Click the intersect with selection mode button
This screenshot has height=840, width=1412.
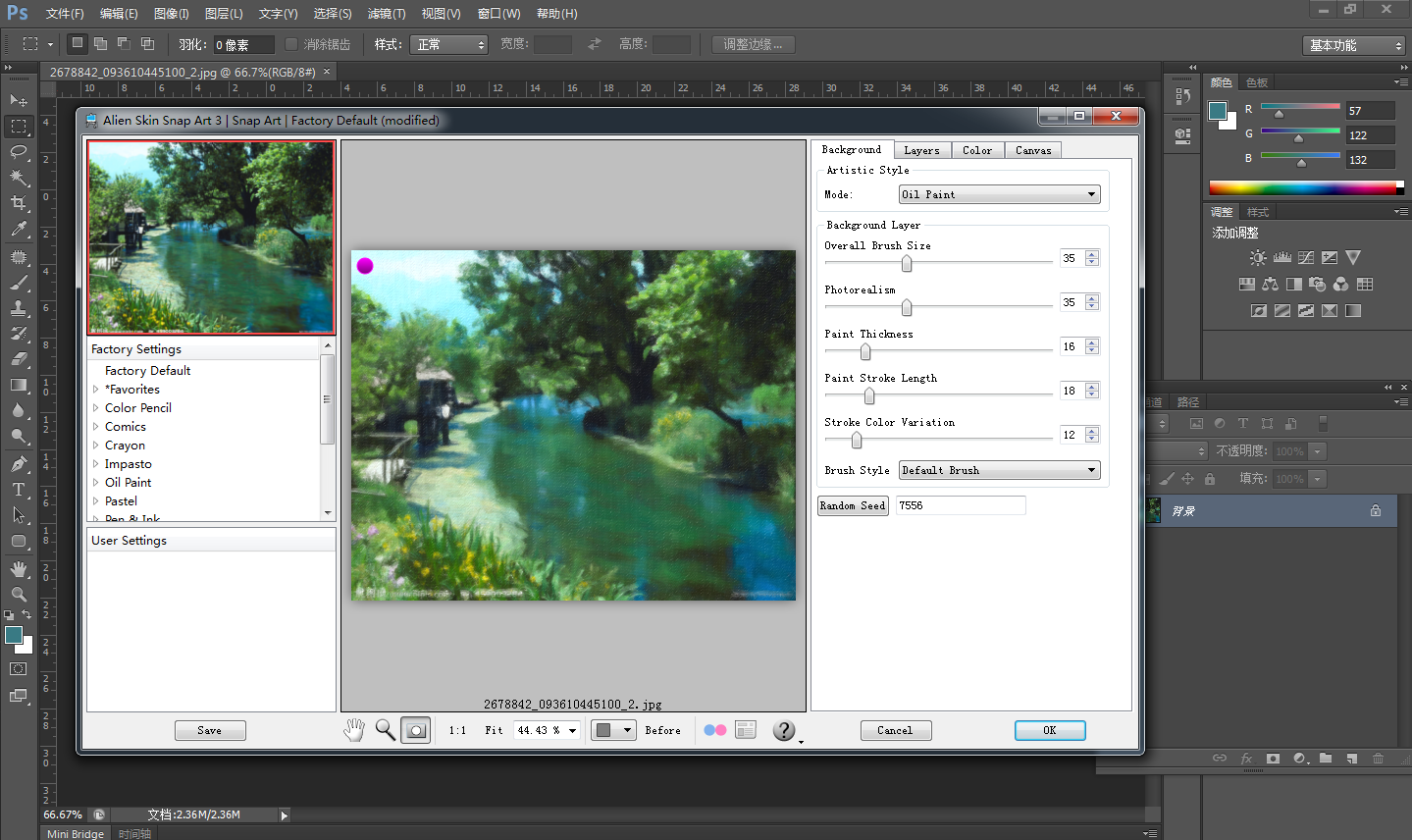point(147,44)
